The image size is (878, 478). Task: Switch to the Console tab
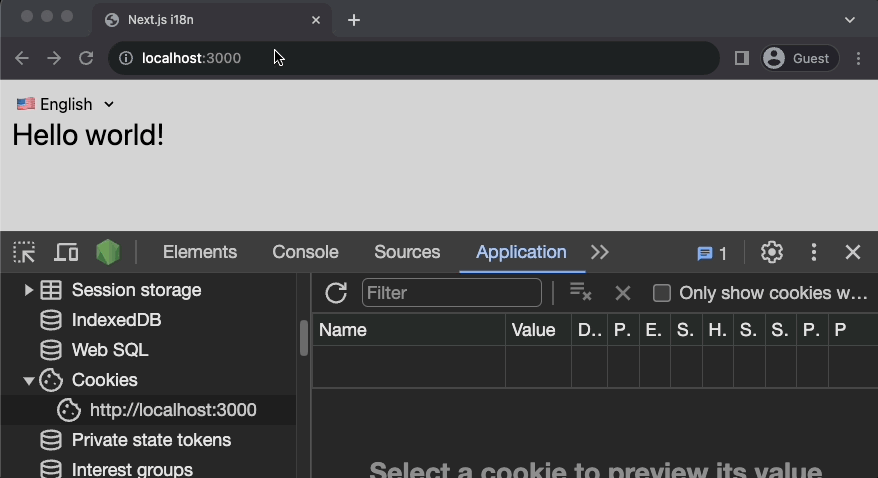[x=305, y=252]
